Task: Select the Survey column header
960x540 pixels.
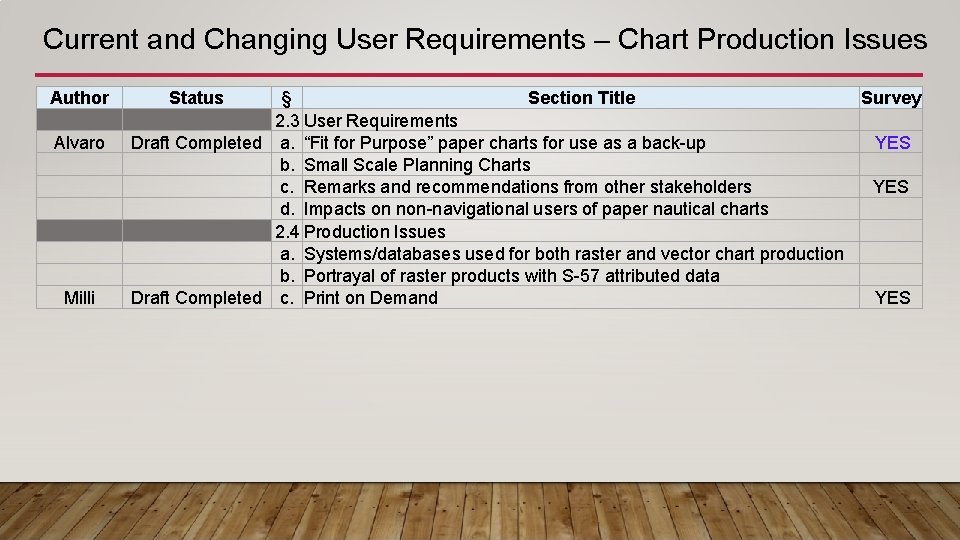Action: tap(891, 98)
